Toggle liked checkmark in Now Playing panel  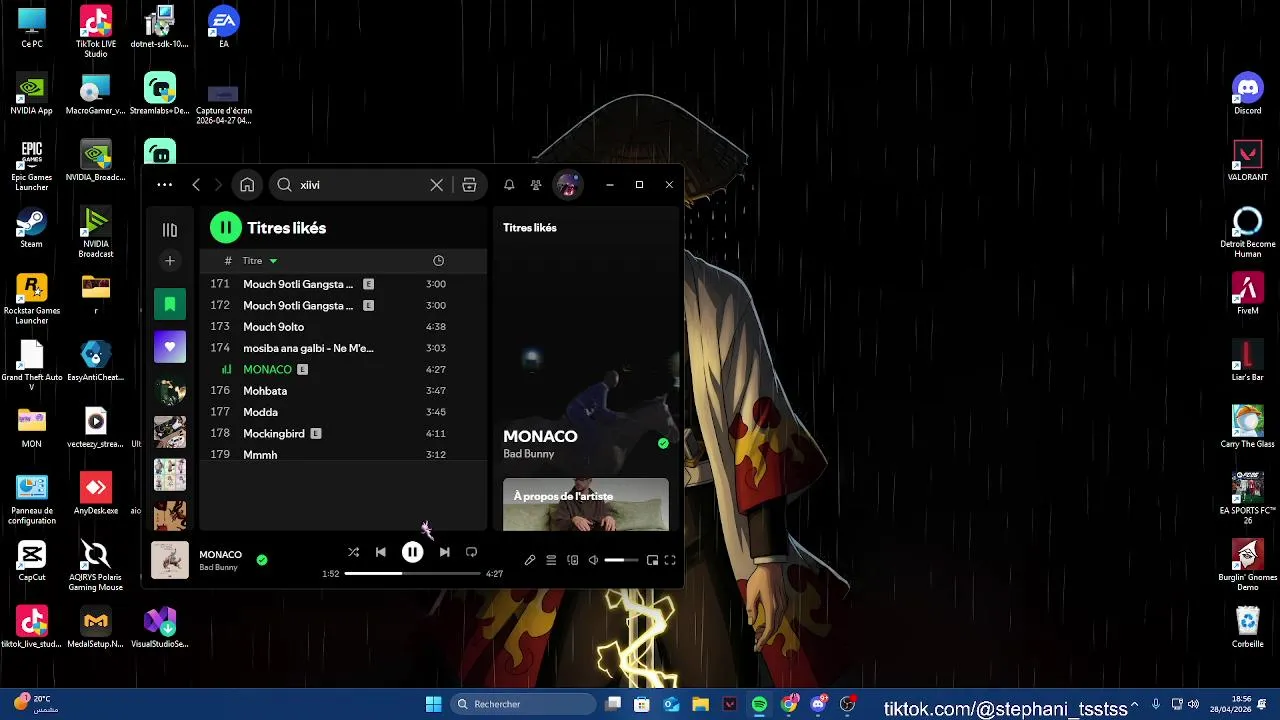click(x=663, y=443)
